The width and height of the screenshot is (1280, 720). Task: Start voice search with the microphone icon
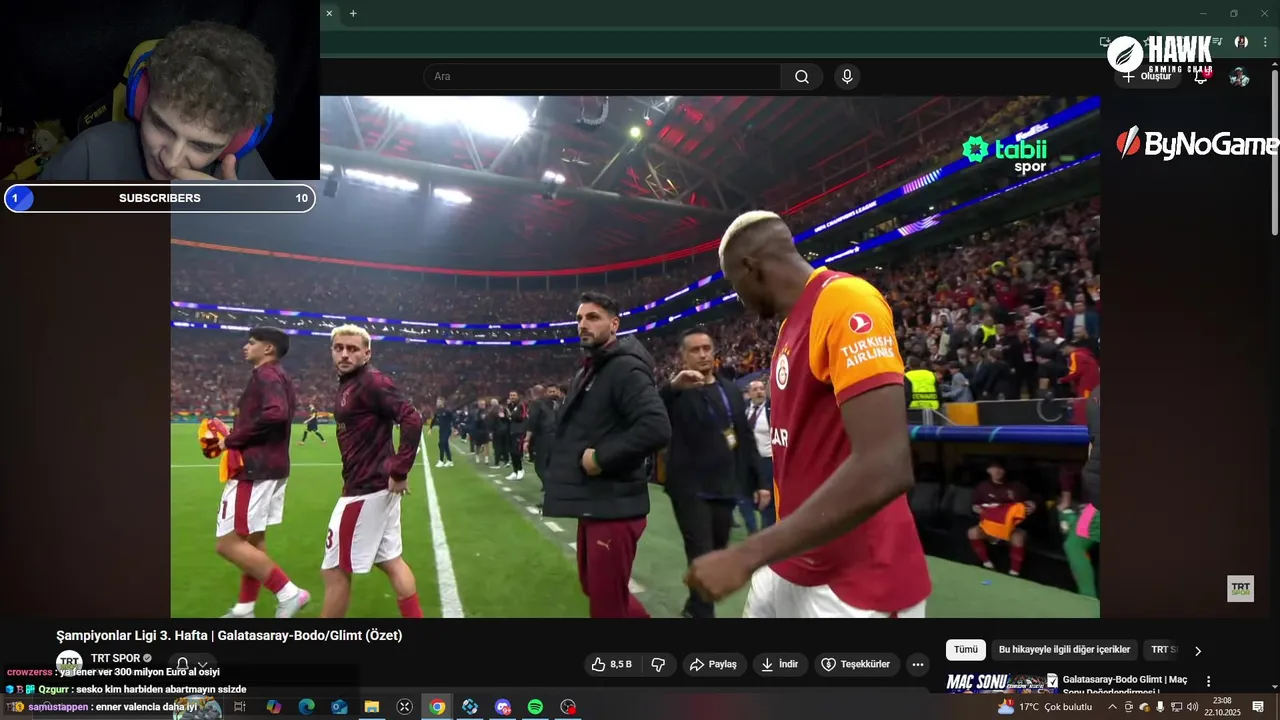847,77
